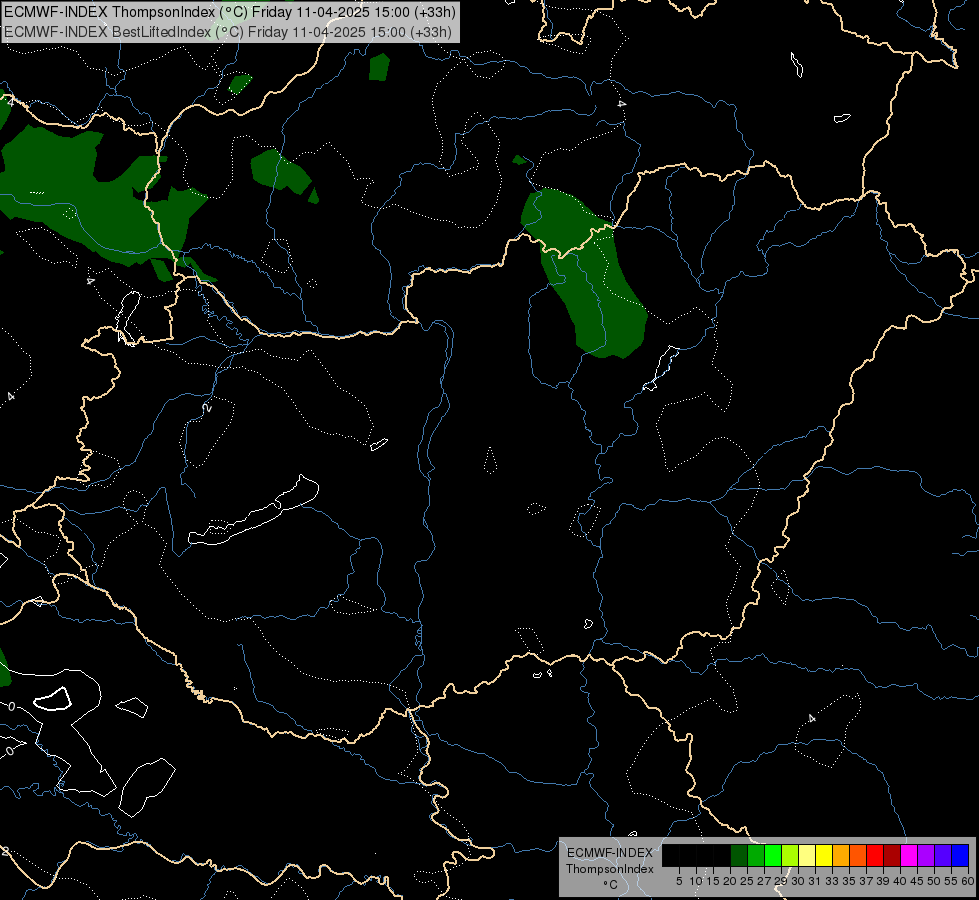Screen dimensions: 979x900
Task: Click the legend tick value 20
Action: coord(730,881)
